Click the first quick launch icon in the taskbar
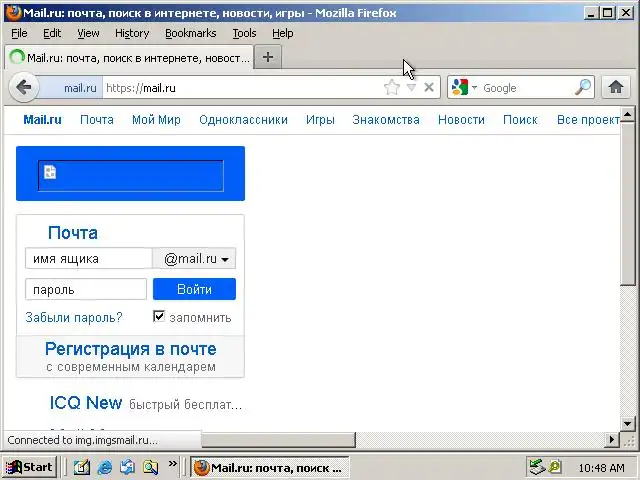 coord(82,467)
